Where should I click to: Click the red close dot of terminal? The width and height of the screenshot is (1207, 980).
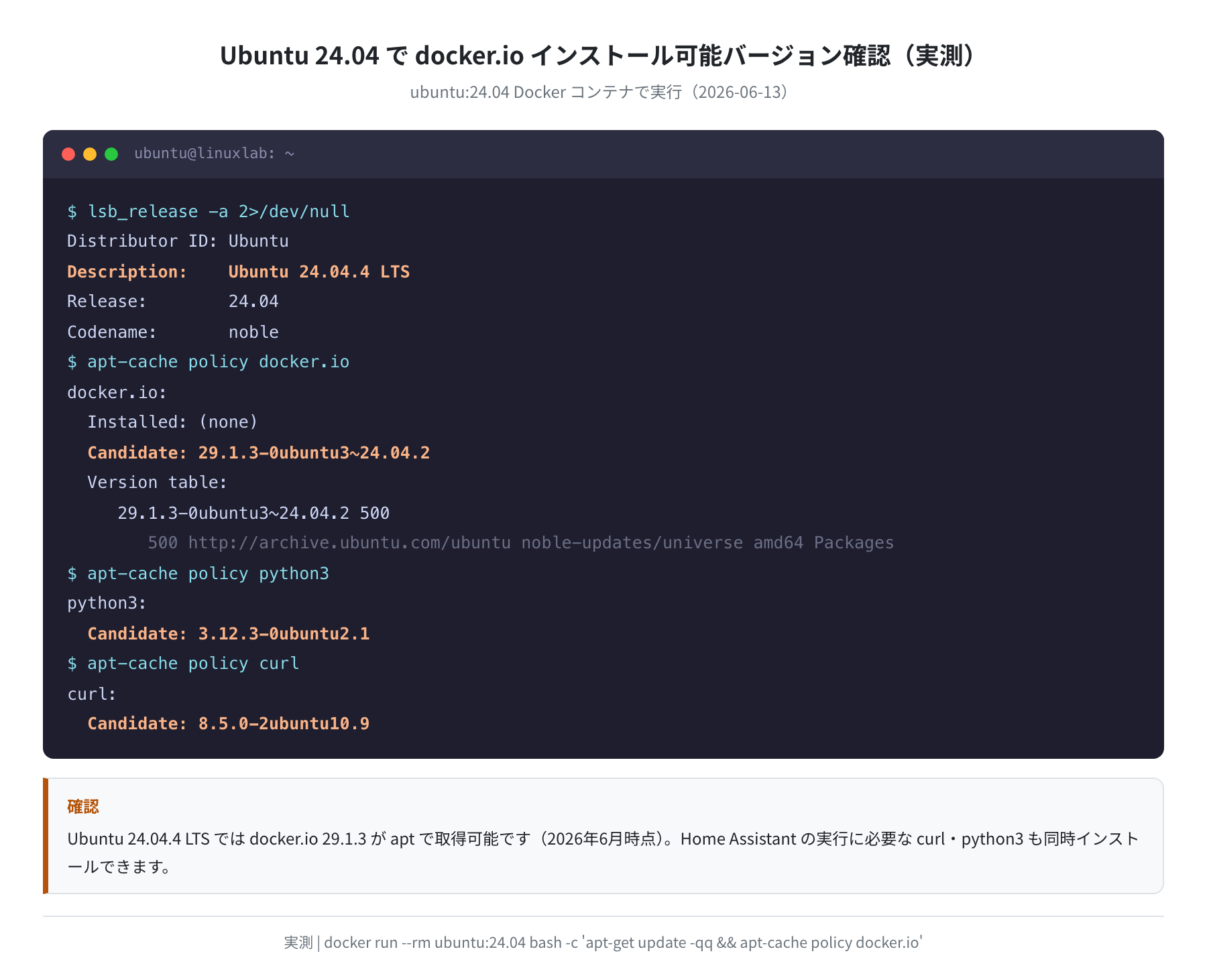[x=68, y=154]
